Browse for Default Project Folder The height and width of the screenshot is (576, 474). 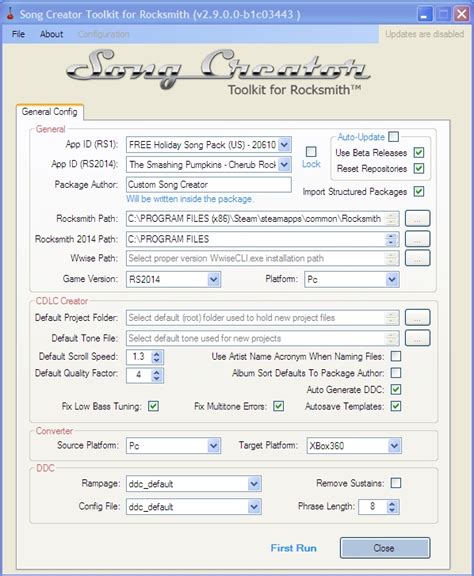click(417, 318)
